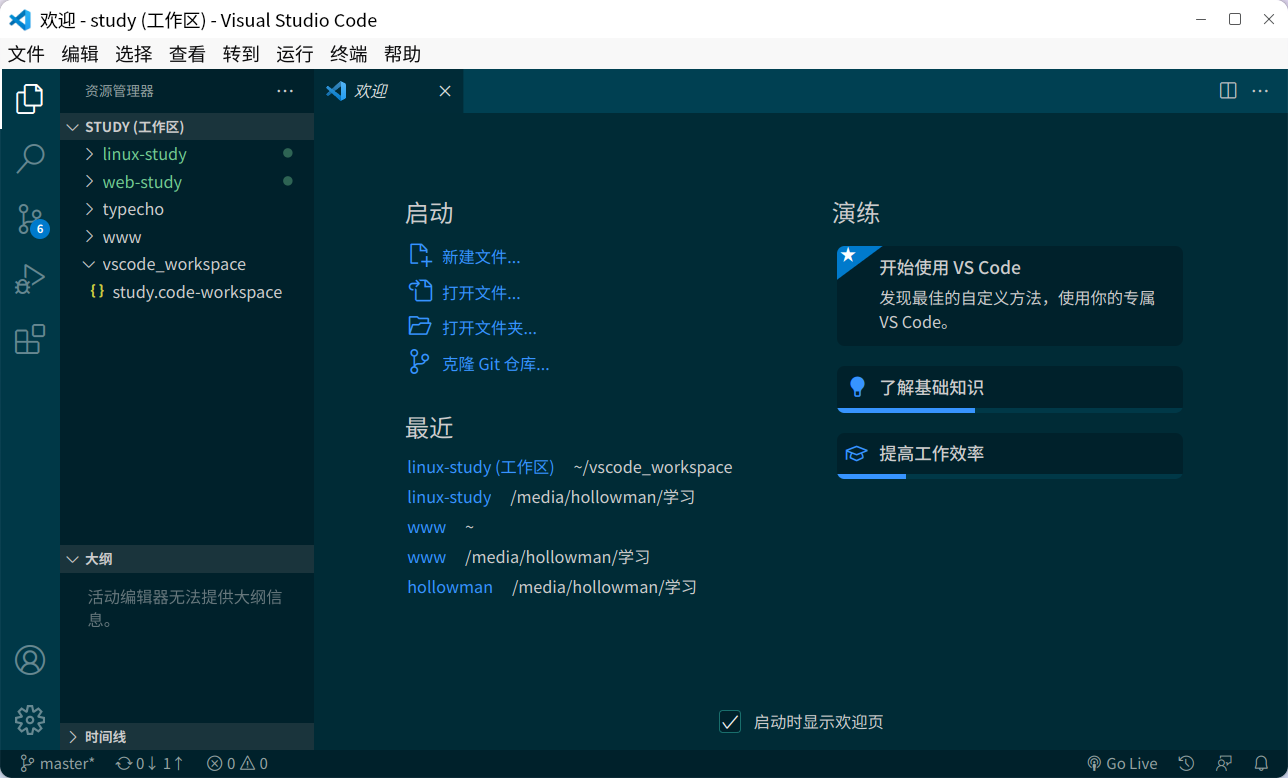Open the 提高工作效率 walkthrough
The image size is (1288, 778).
click(1010, 456)
